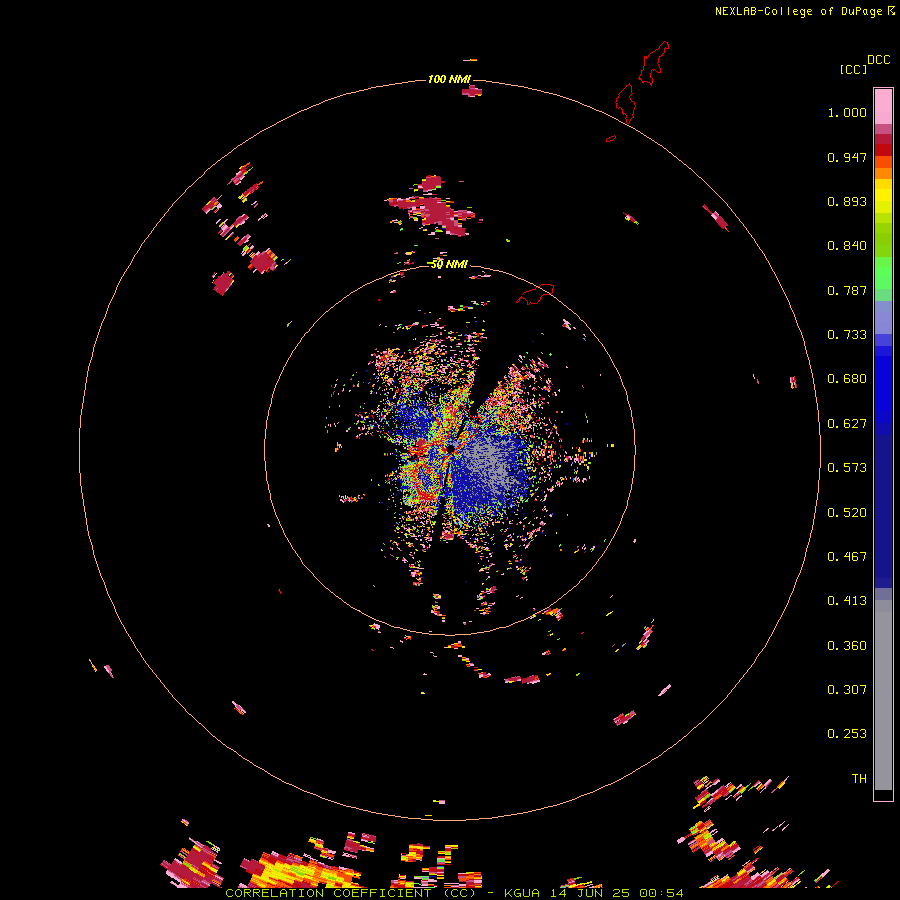900x900 pixels.
Task: Click the 0.573 color scale label
Action: pyautogui.click(x=847, y=468)
